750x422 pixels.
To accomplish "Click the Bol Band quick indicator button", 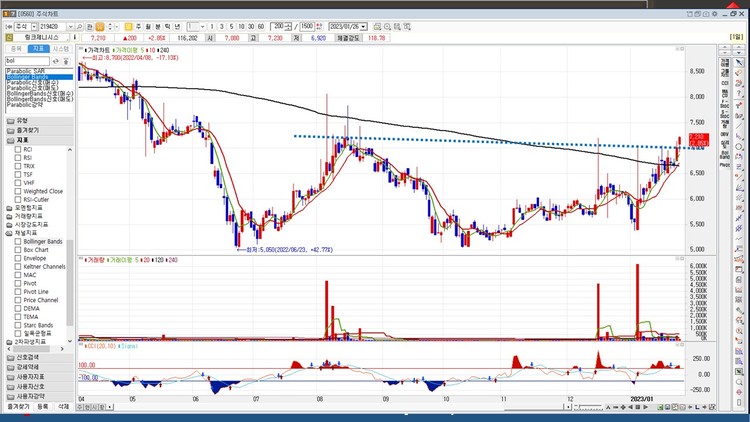I will point(725,155).
